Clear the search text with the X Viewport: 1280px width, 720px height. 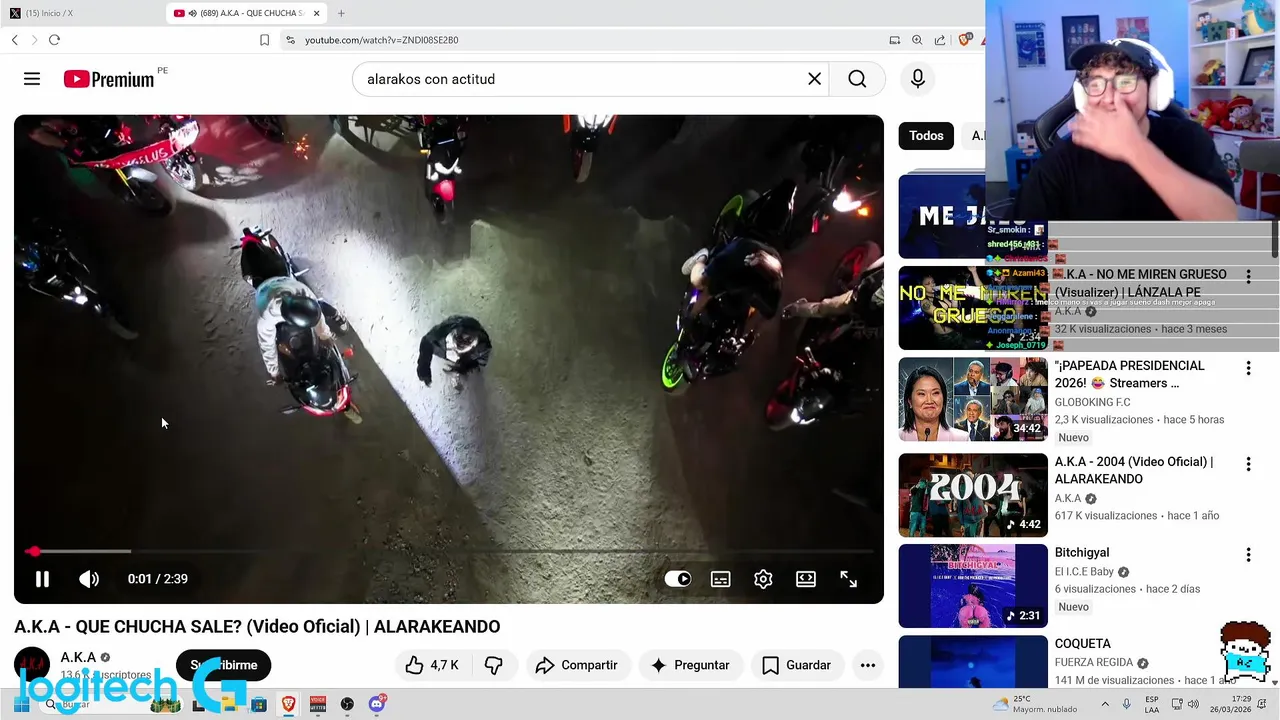point(815,79)
